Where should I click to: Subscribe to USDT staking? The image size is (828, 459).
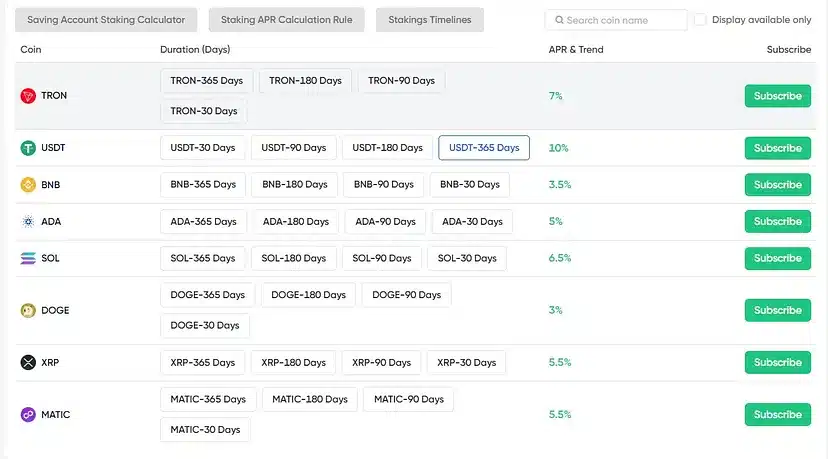[778, 148]
